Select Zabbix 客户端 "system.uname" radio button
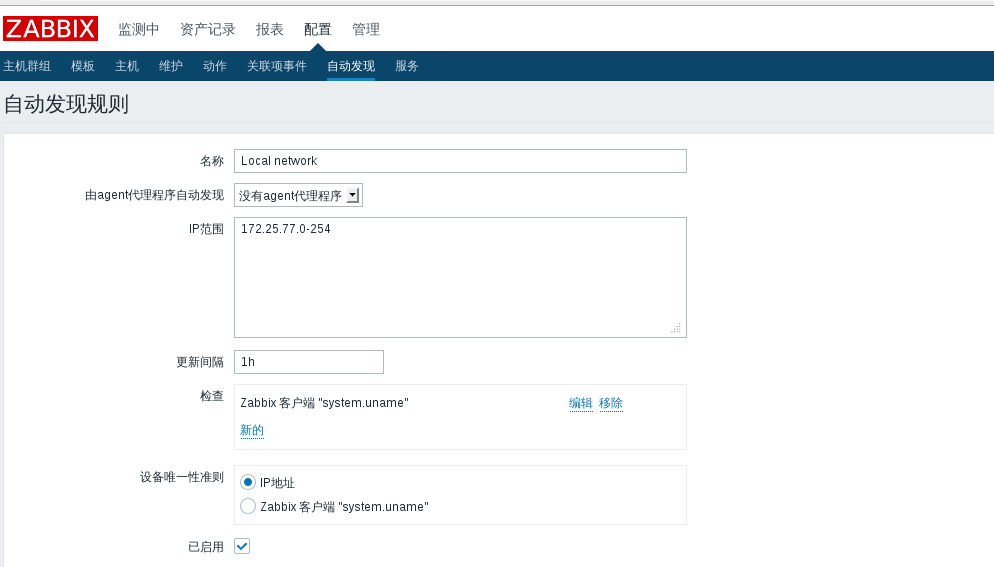Image resolution: width=994 pixels, height=567 pixels. 248,506
